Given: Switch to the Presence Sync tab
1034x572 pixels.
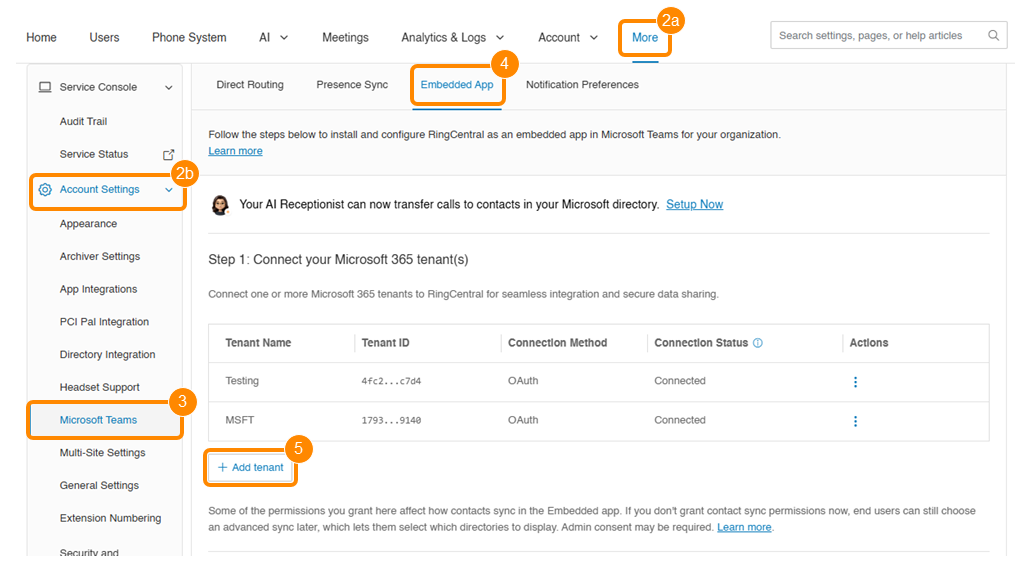Looking at the screenshot, I should click(x=352, y=84).
